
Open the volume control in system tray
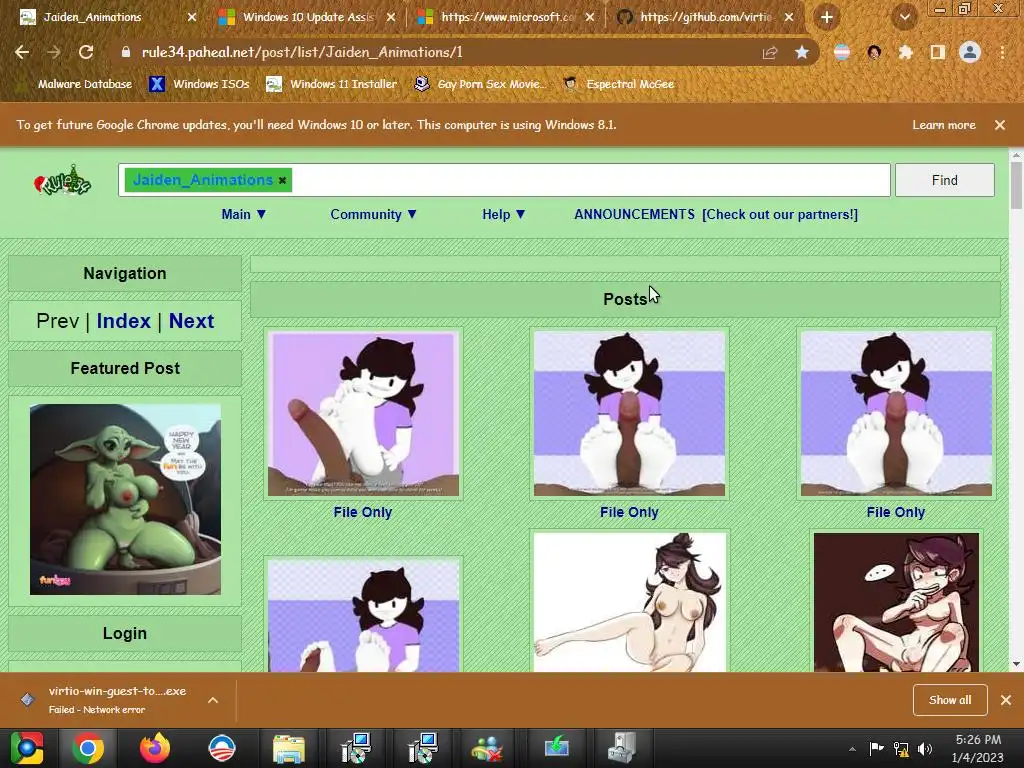coord(925,749)
